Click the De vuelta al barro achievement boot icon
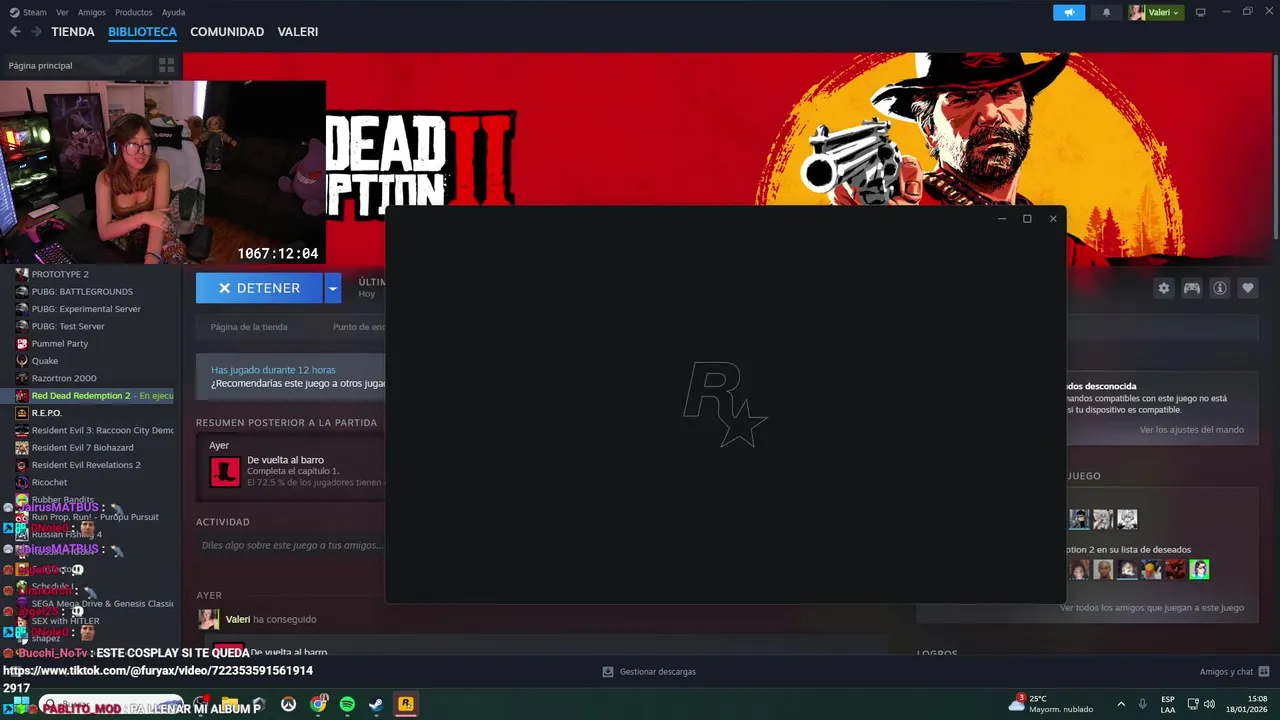This screenshot has height=720, width=1280. [225, 471]
